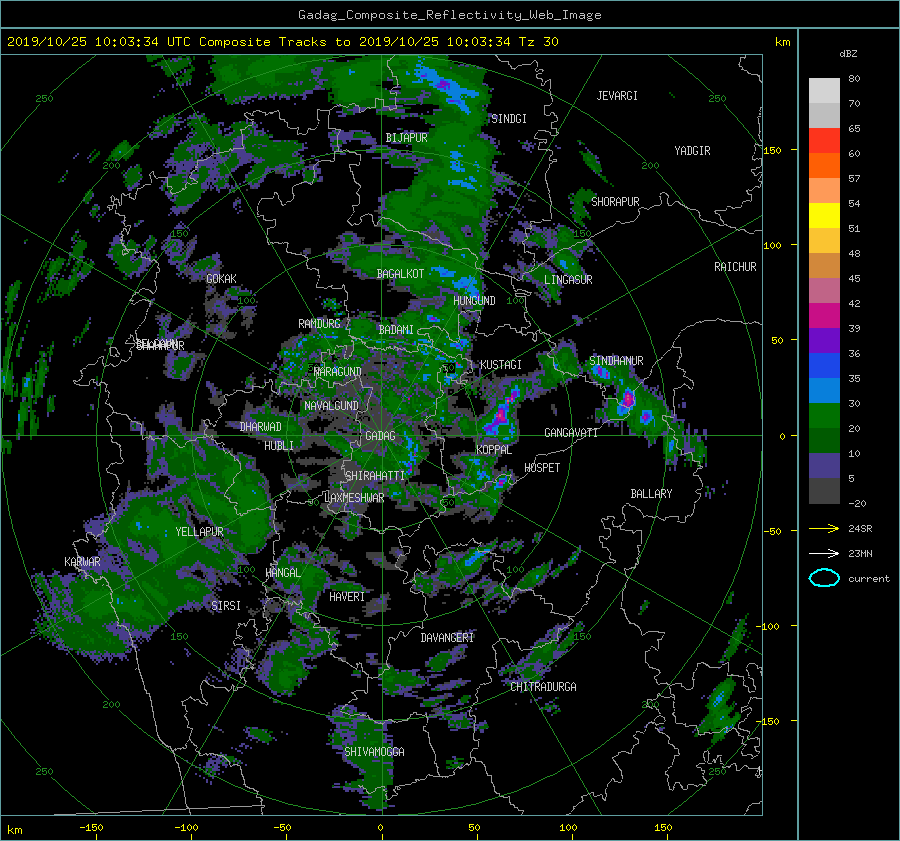Click the CHITRADURGA city label

[x=544, y=687]
